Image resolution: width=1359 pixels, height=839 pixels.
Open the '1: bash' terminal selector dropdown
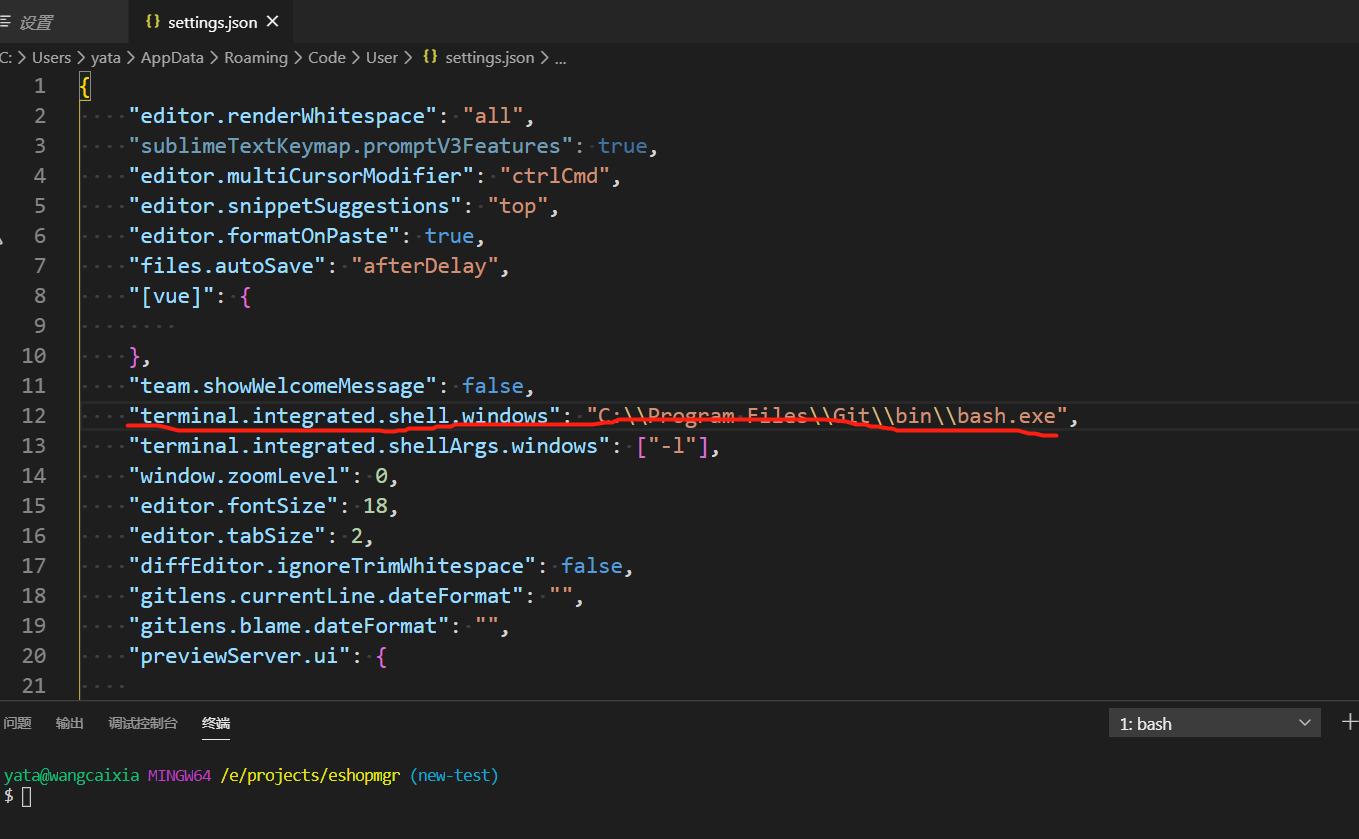tap(1214, 722)
